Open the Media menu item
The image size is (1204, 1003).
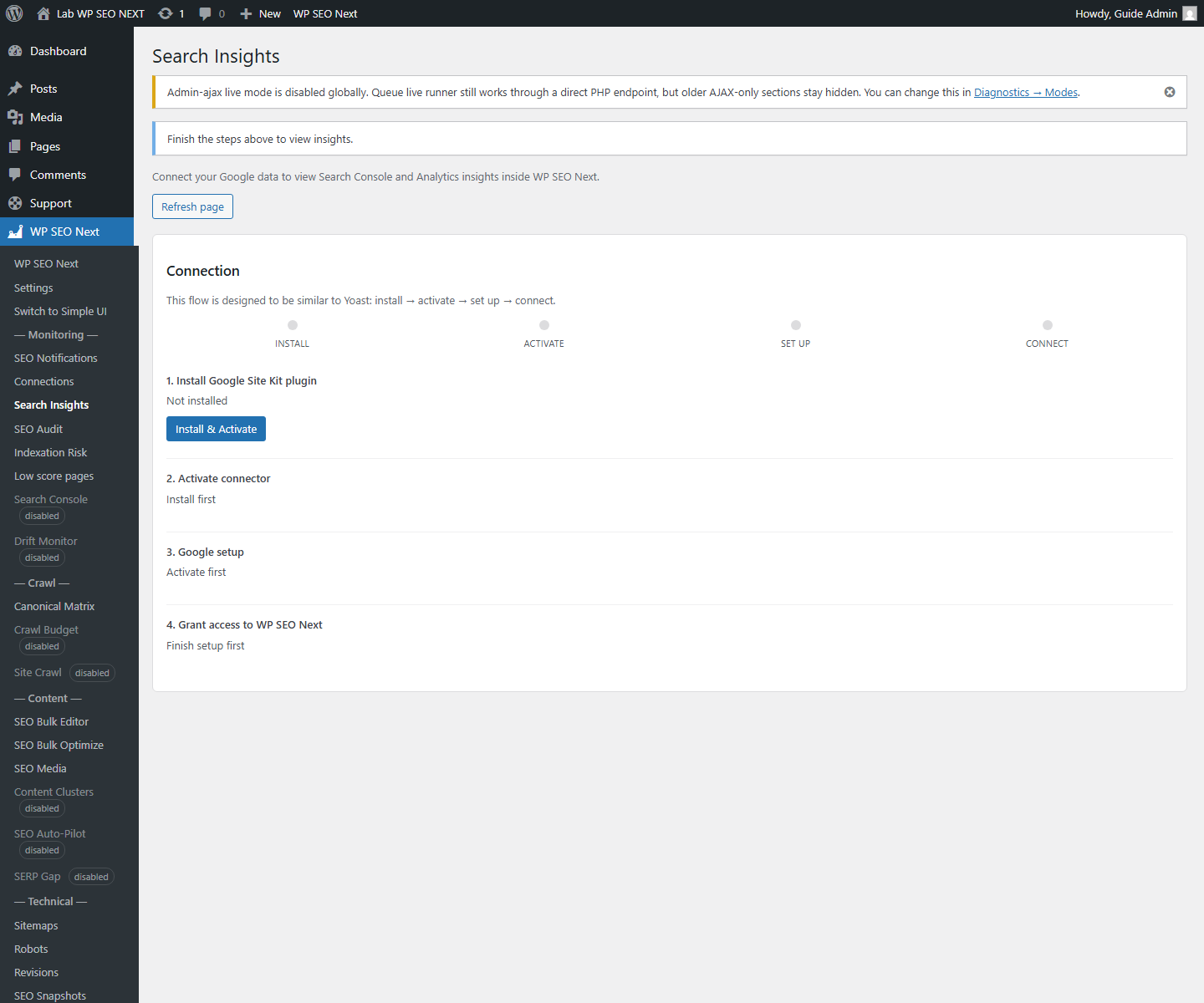point(67,117)
